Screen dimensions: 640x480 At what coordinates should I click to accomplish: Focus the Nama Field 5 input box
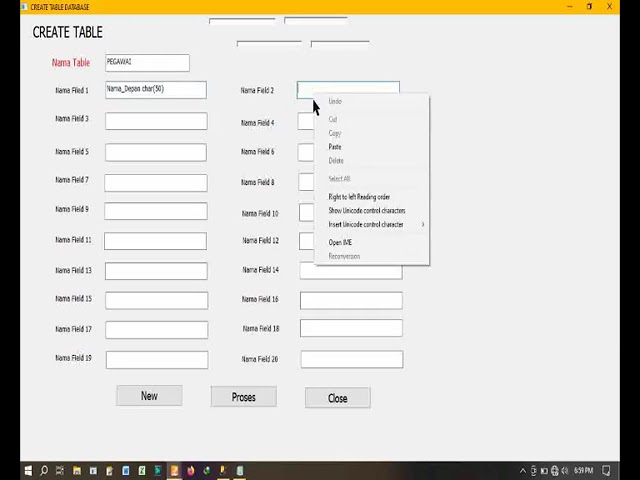point(156,152)
